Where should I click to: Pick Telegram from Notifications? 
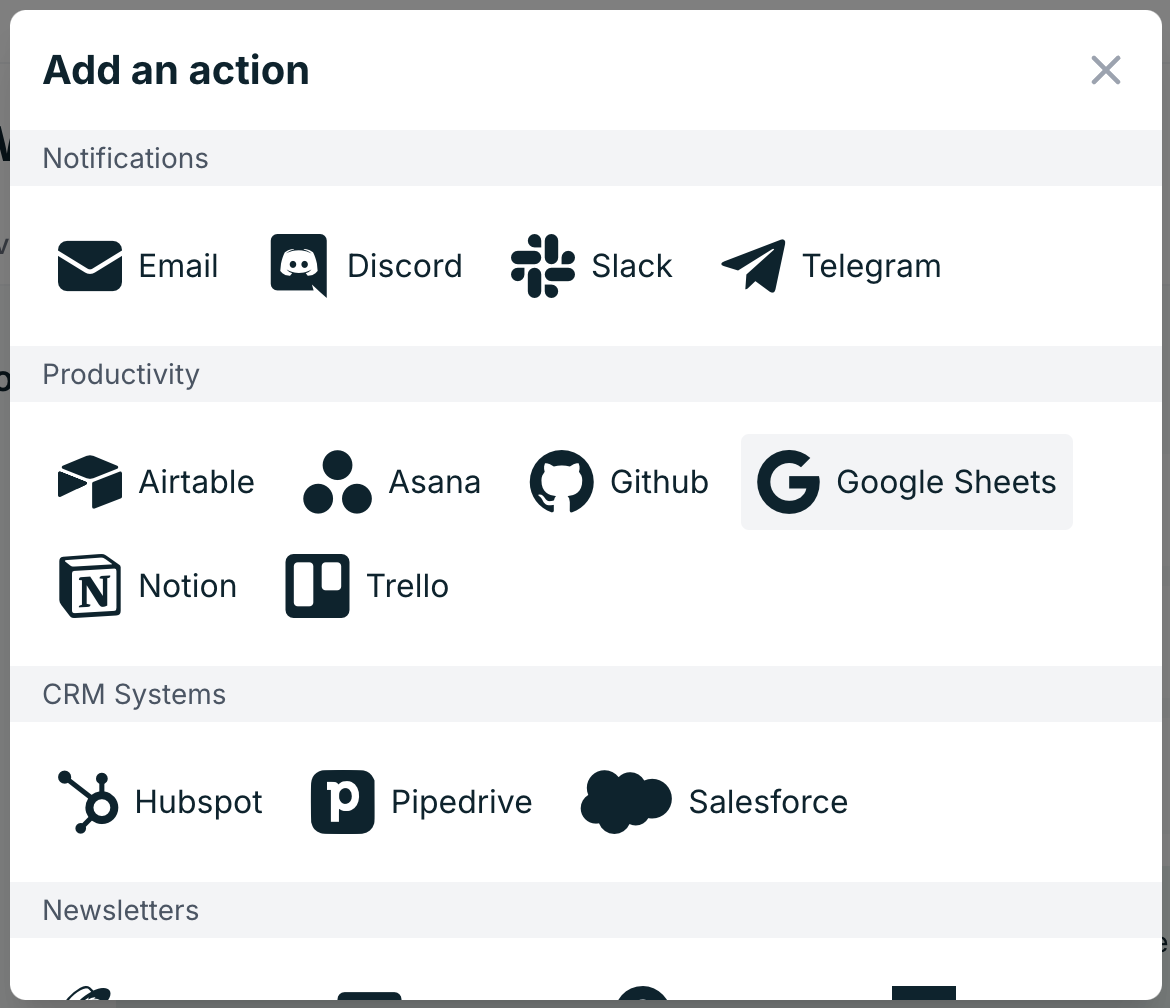point(830,266)
